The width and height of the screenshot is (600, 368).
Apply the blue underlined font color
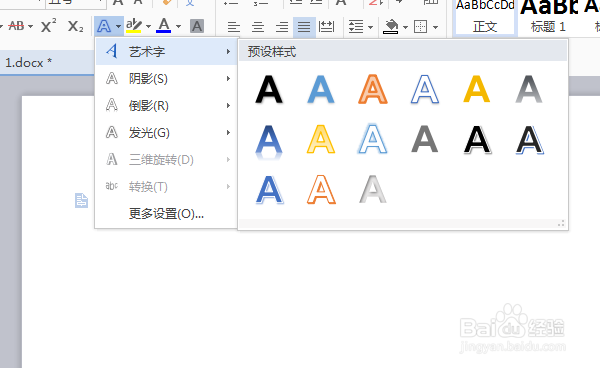coord(164,26)
